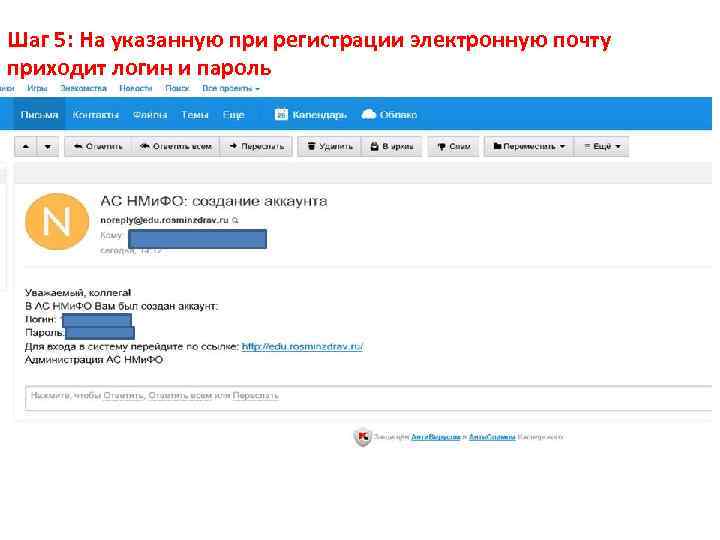Click the sender address noreply@edu.rosminzdrav.ru
Viewport: 720px width, 540px height.
164,220
